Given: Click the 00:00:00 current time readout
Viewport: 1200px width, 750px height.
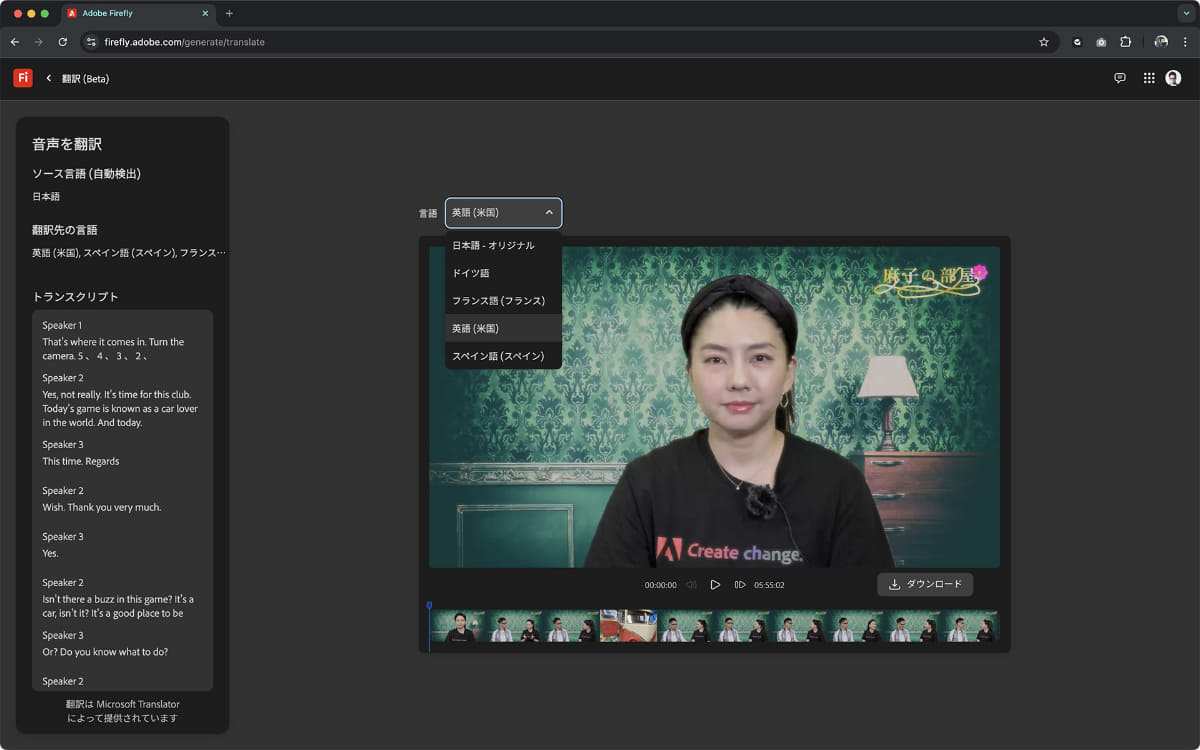Looking at the screenshot, I should 660,585.
